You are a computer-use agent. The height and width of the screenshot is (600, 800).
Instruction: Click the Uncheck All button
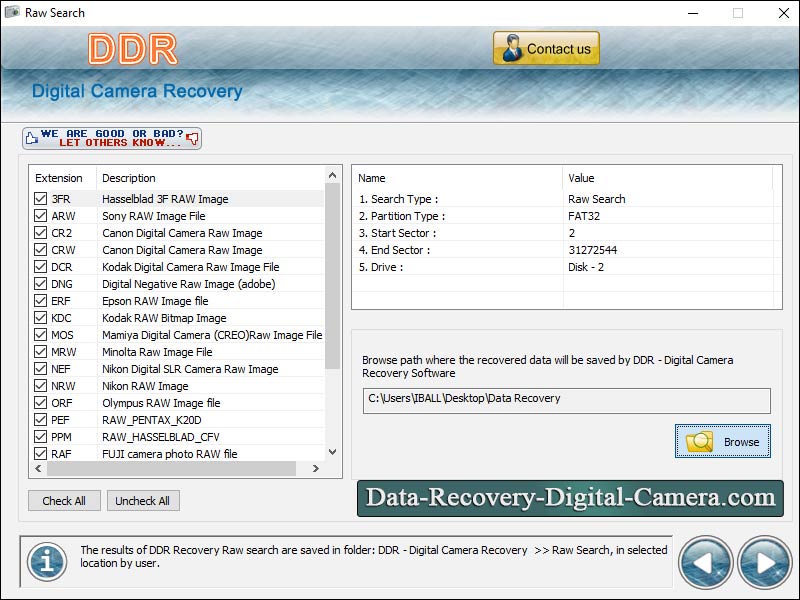click(x=143, y=501)
